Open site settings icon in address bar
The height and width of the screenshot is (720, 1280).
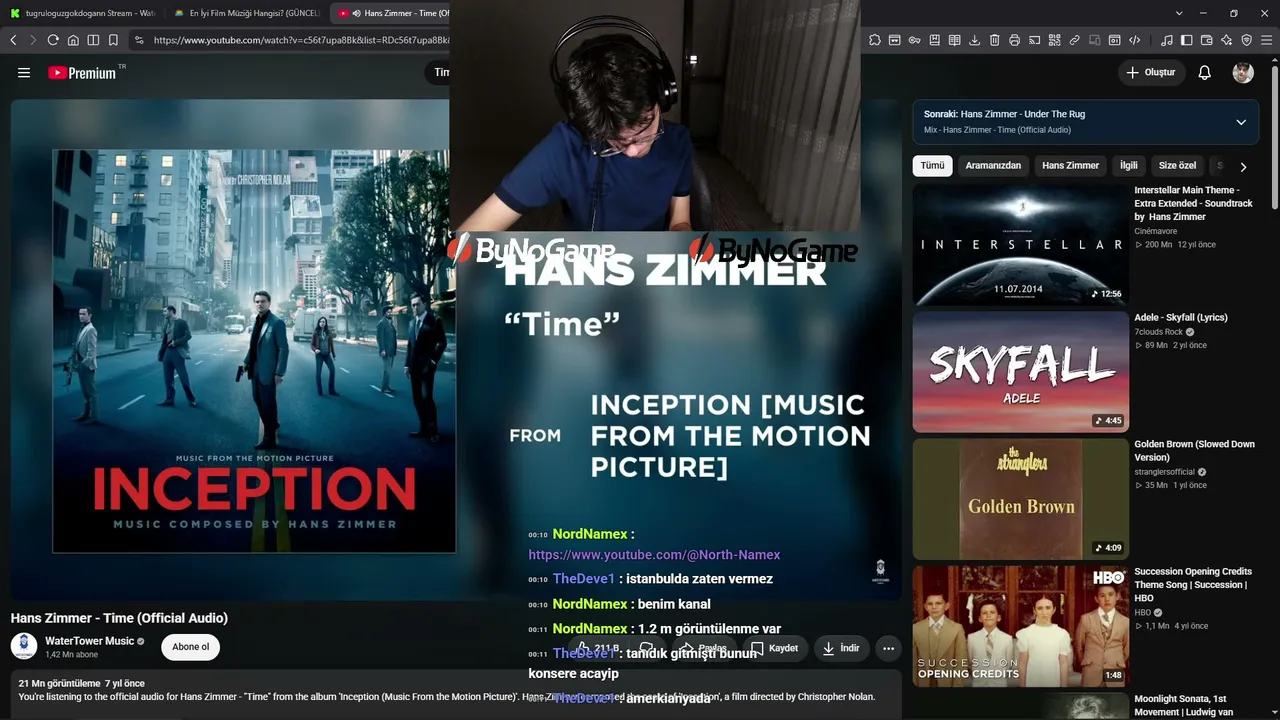[x=139, y=40]
